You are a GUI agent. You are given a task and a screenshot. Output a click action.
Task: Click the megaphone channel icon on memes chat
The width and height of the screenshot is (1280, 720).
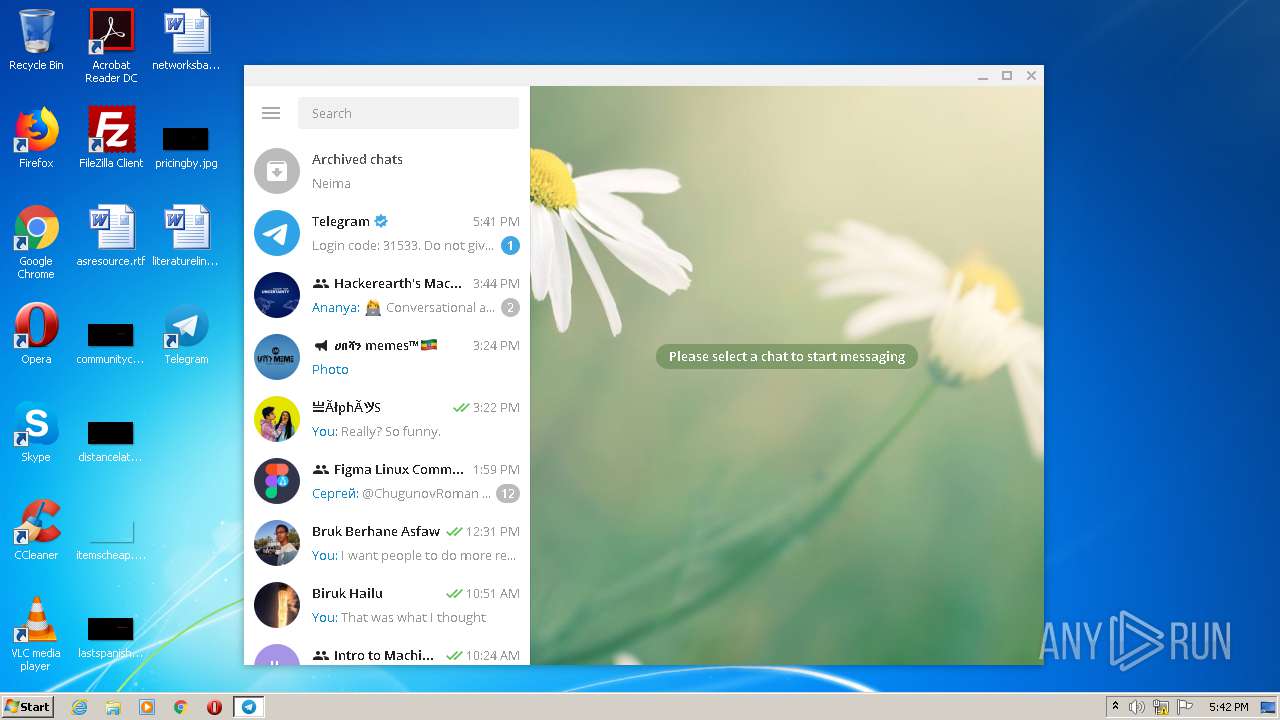click(321, 345)
